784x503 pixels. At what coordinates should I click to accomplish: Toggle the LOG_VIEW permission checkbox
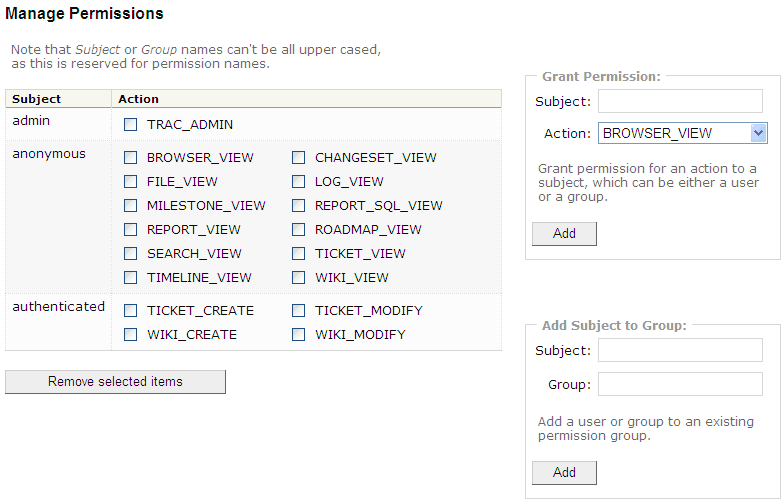[299, 181]
